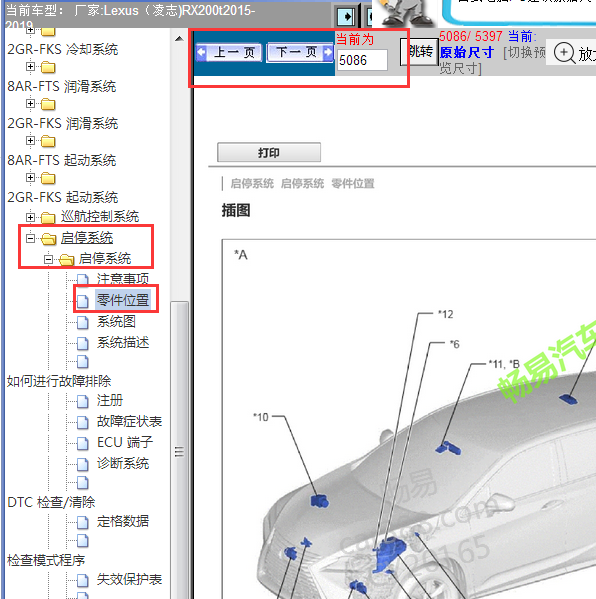Click the 8AR-FTS 润滑系统 label
The height and width of the screenshot is (599, 596).
[x=62, y=86]
